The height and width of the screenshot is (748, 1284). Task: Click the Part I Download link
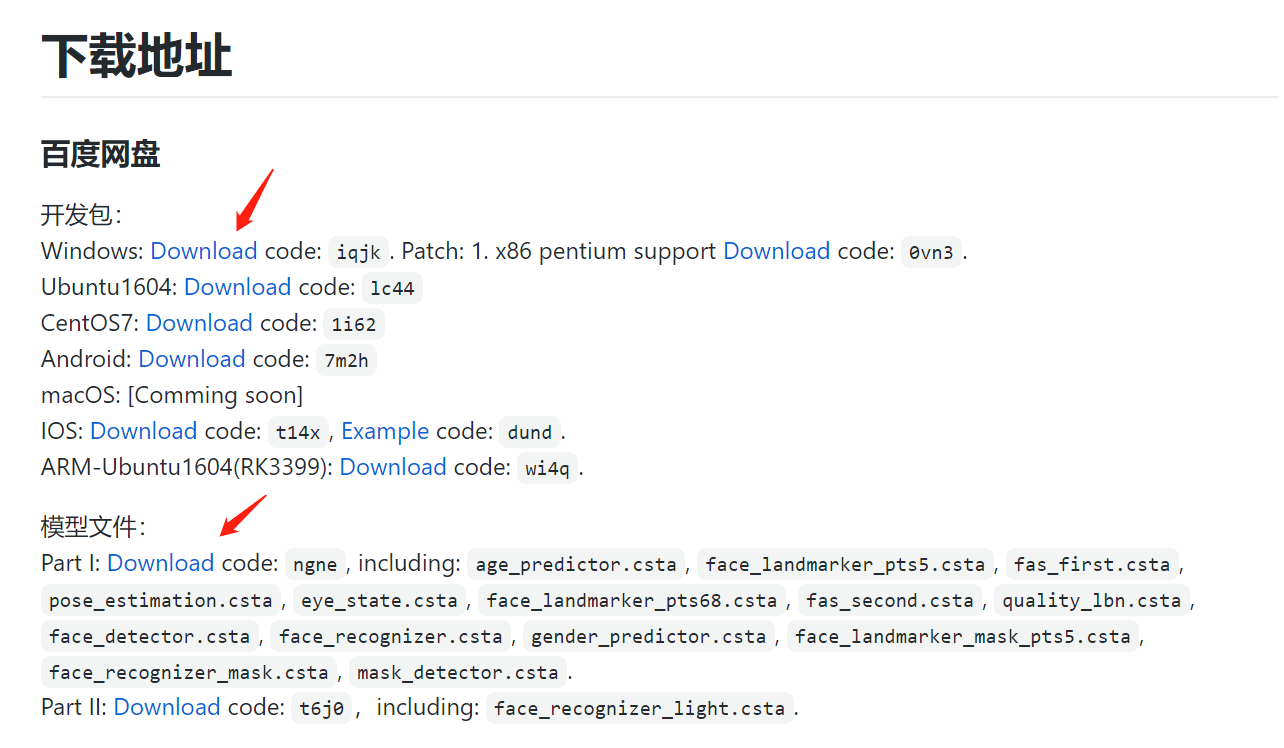coord(160,564)
